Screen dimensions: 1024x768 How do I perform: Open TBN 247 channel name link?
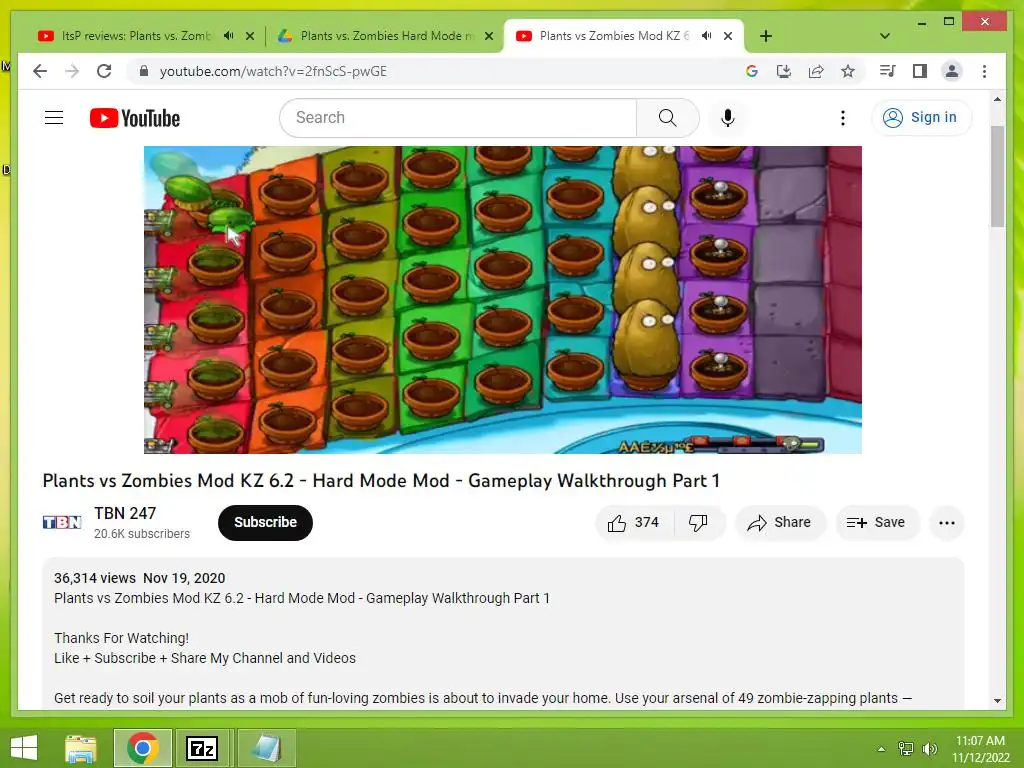coord(125,513)
